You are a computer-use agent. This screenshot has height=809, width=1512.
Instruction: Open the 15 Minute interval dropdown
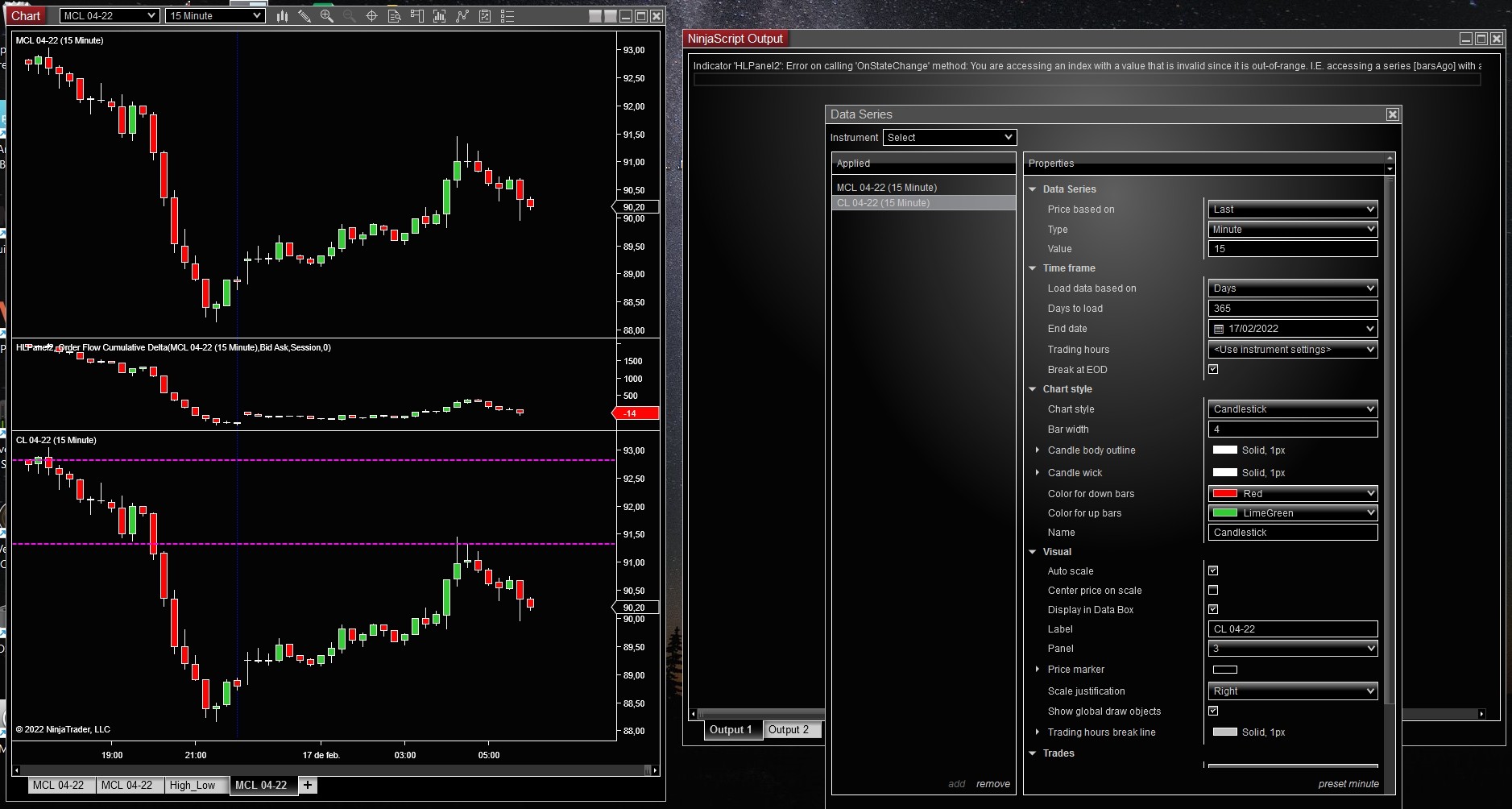pos(215,16)
